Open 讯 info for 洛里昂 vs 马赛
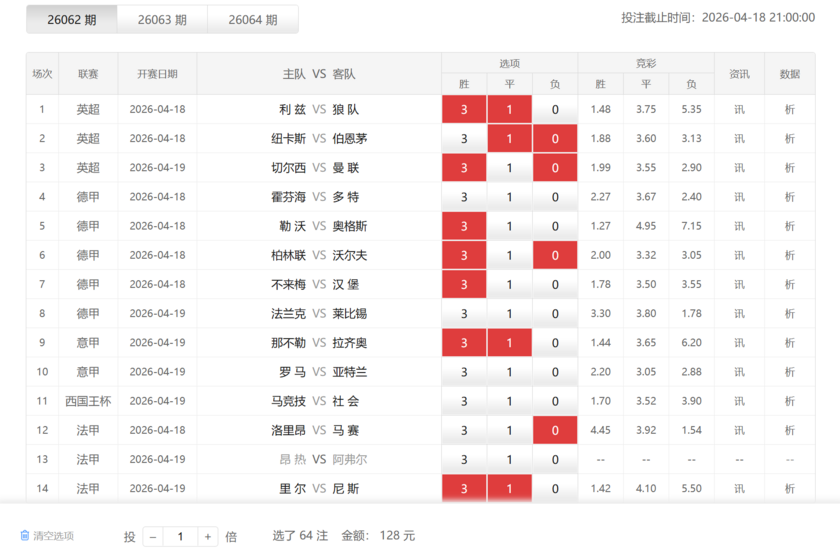Image resolution: width=840 pixels, height=560 pixels. (x=739, y=430)
